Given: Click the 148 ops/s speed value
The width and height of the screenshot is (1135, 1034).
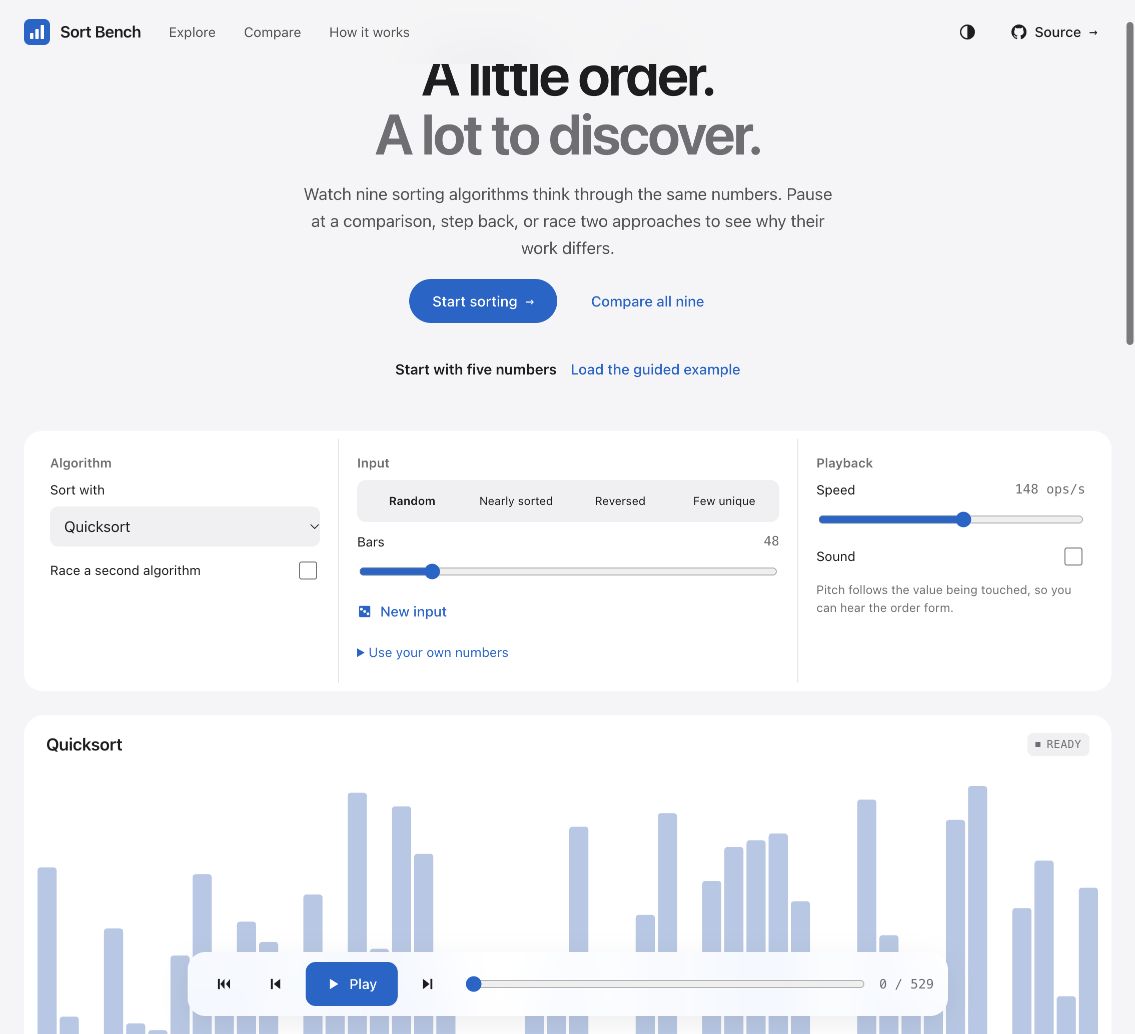Looking at the screenshot, I should [x=1050, y=489].
